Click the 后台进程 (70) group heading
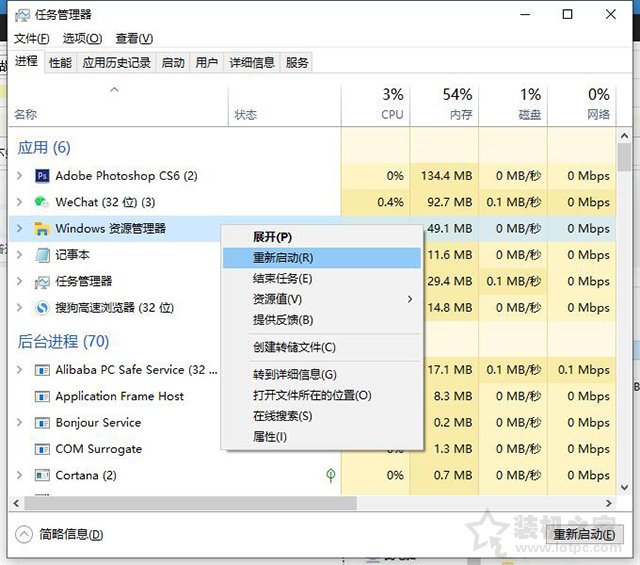Viewport: 640px width, 565px height. pos(63,342)
